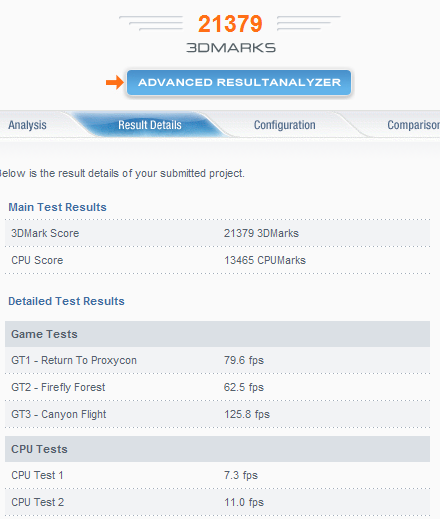The image size is (440, 519).
Task: Switch to the Analysis tab
Action: point(27,125)
